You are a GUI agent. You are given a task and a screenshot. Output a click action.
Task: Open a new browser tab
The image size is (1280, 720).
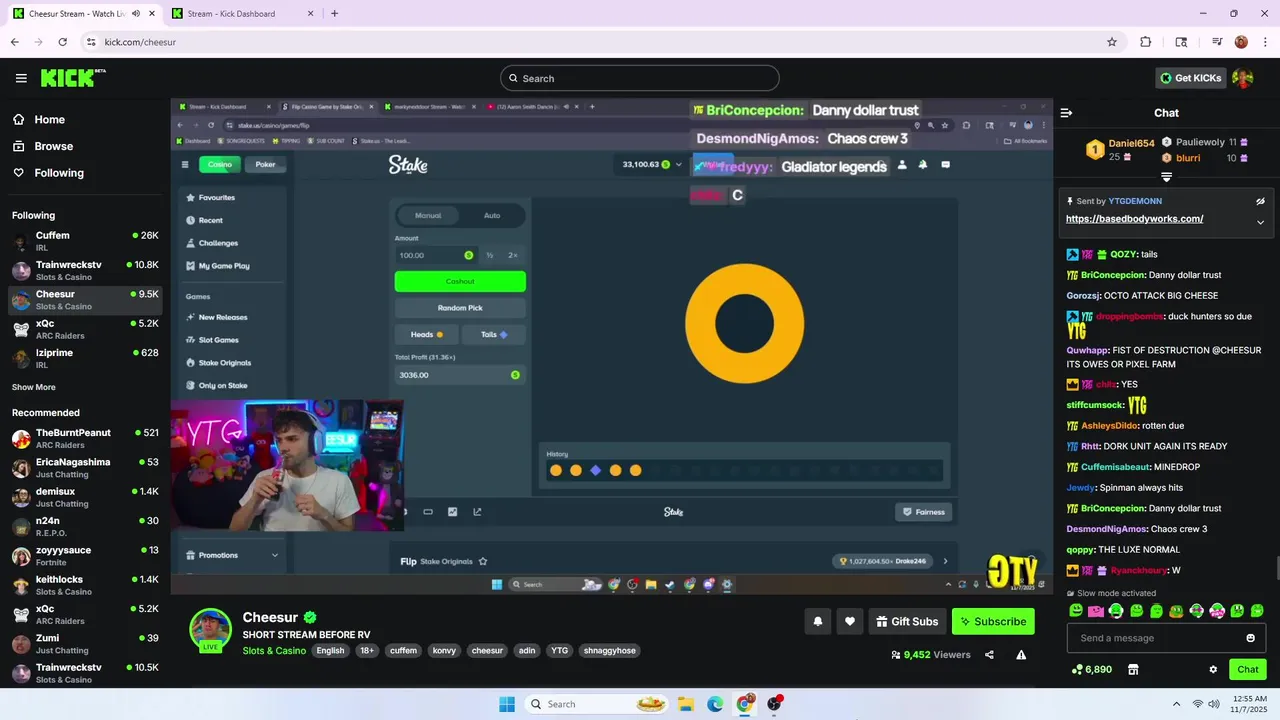pos(334,13)
